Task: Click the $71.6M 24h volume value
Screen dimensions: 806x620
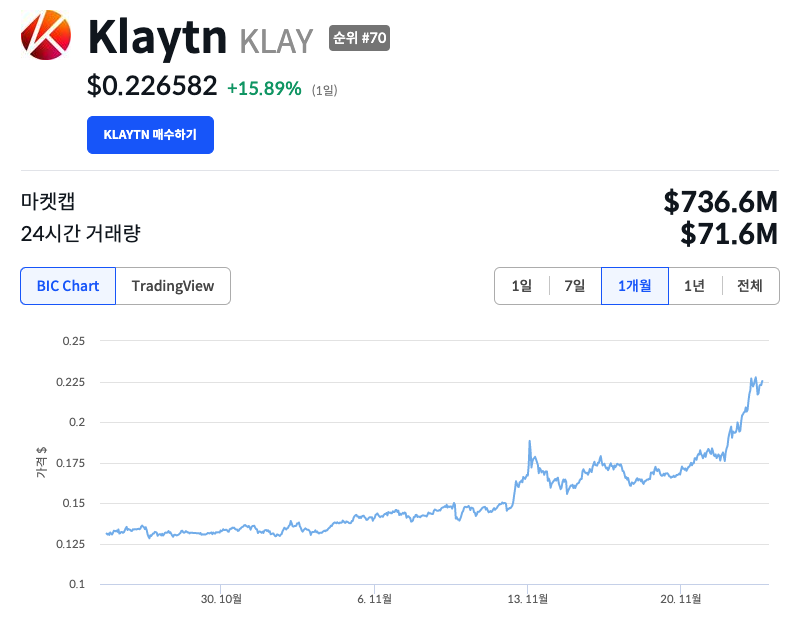Action: (x=729, y=234)
